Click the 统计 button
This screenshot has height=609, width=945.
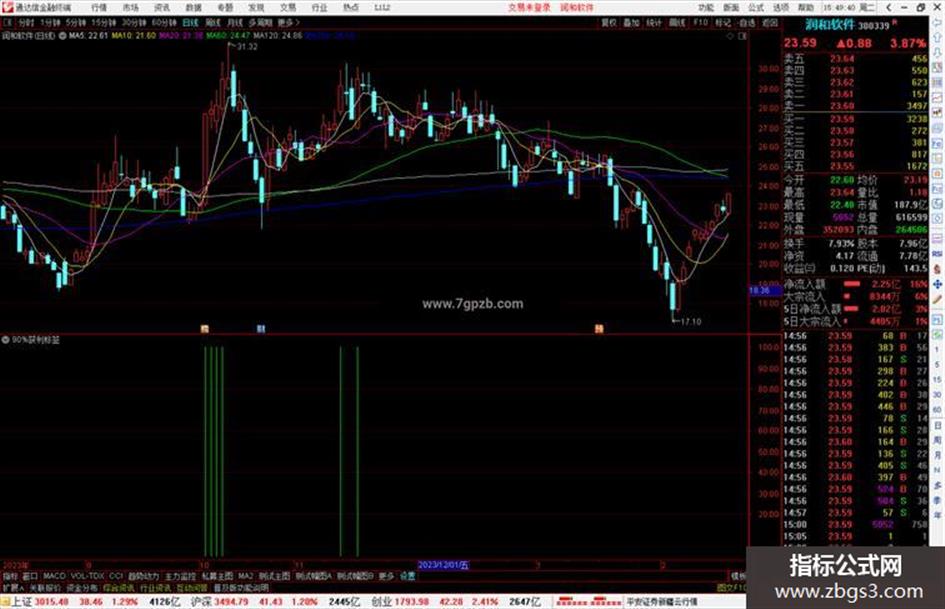[654, 23]
